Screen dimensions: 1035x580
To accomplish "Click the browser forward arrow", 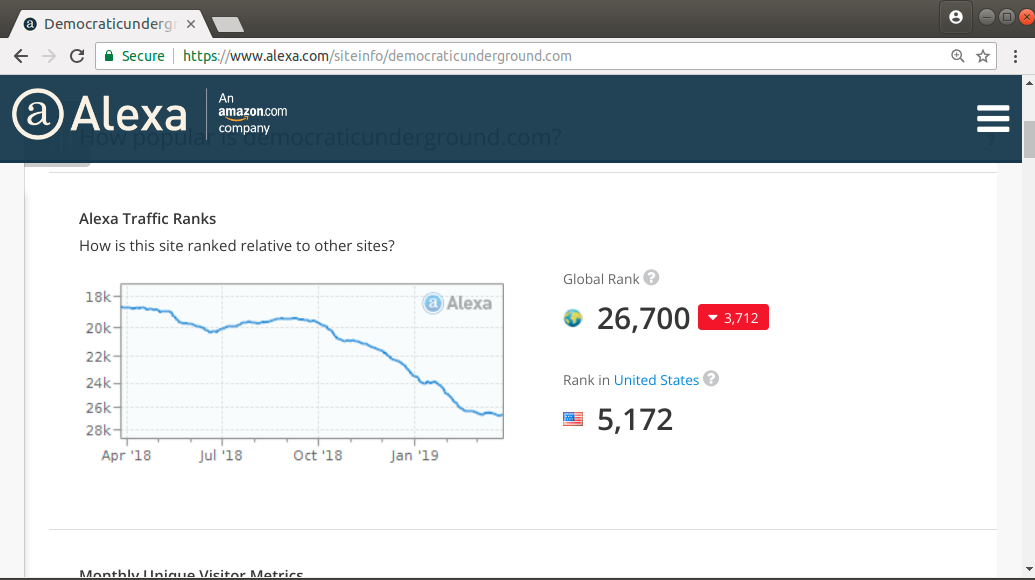I will click(49, 56).
